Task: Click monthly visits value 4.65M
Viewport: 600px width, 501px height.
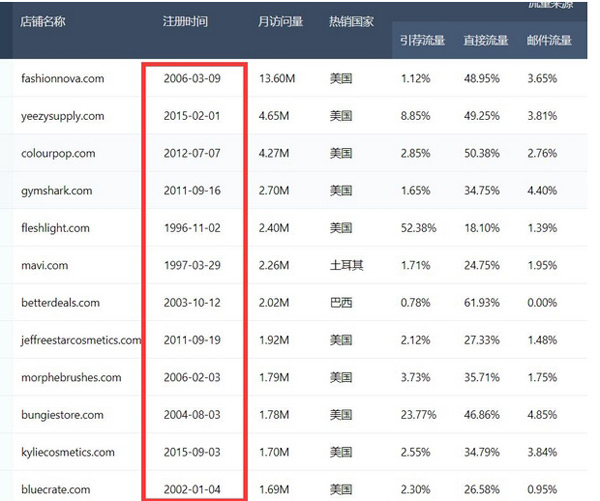Action: point(274,116)
